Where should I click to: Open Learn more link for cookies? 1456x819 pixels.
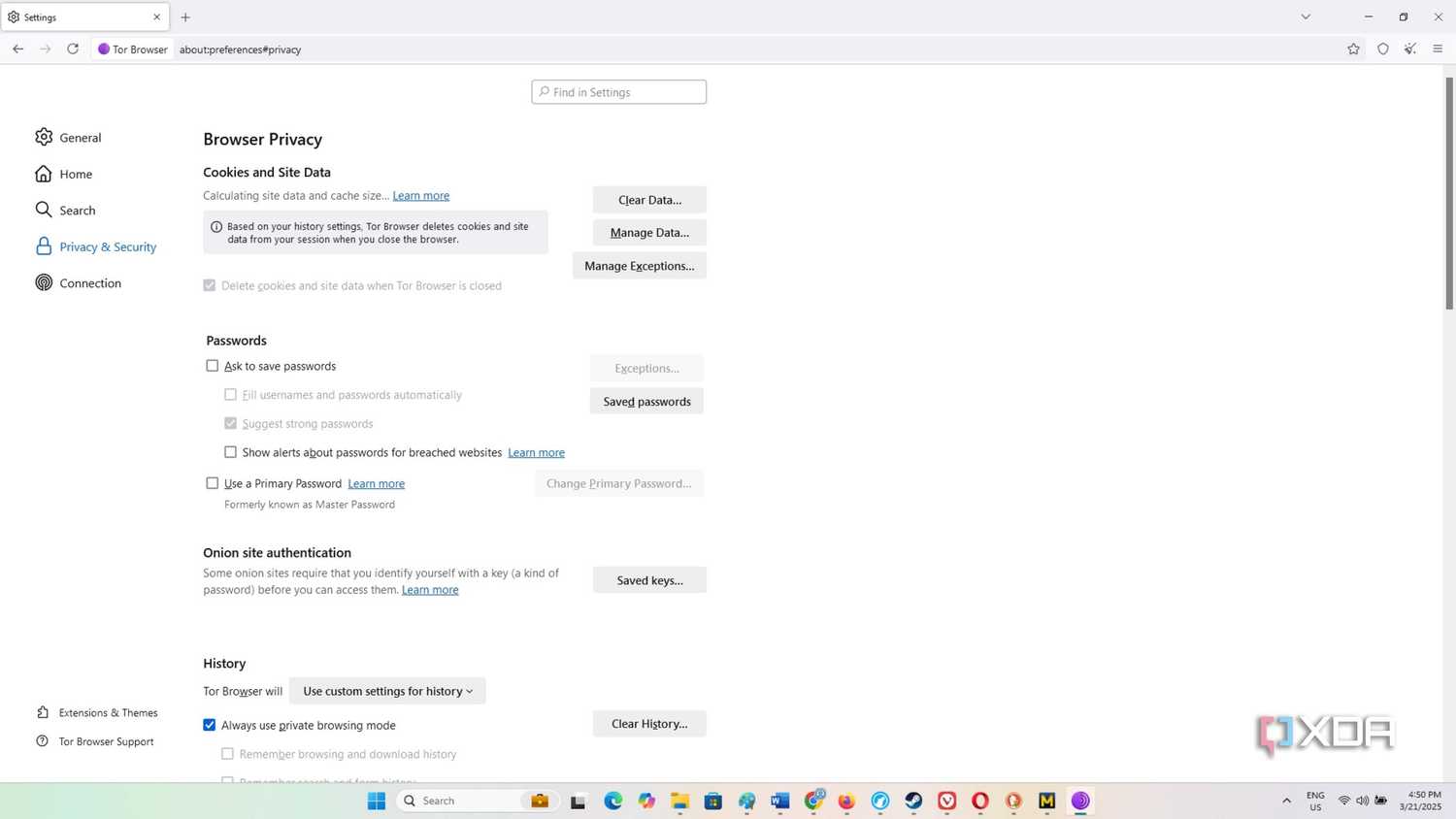[420, 196]
